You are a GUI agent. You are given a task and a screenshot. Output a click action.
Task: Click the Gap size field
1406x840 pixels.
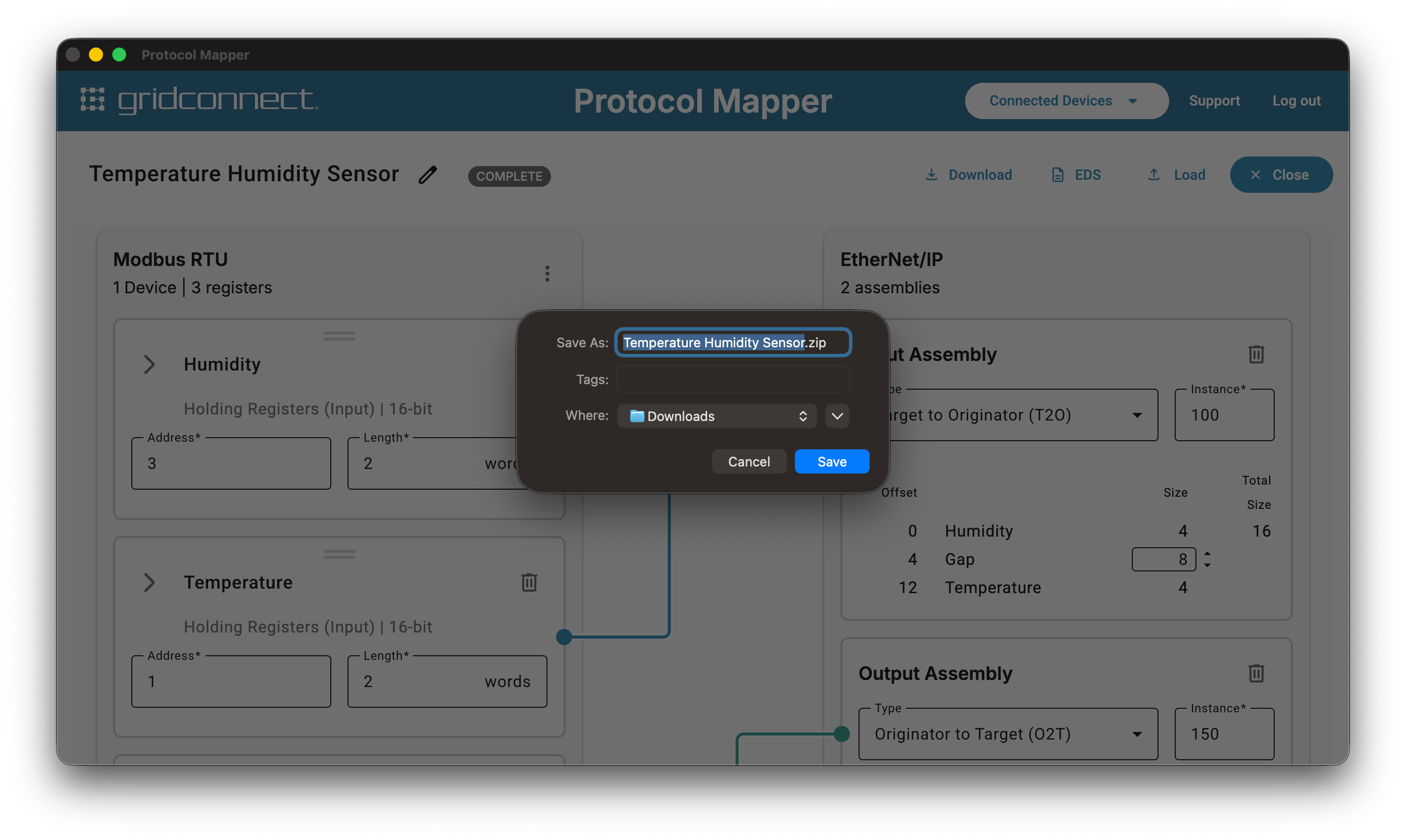point(1163,559)
